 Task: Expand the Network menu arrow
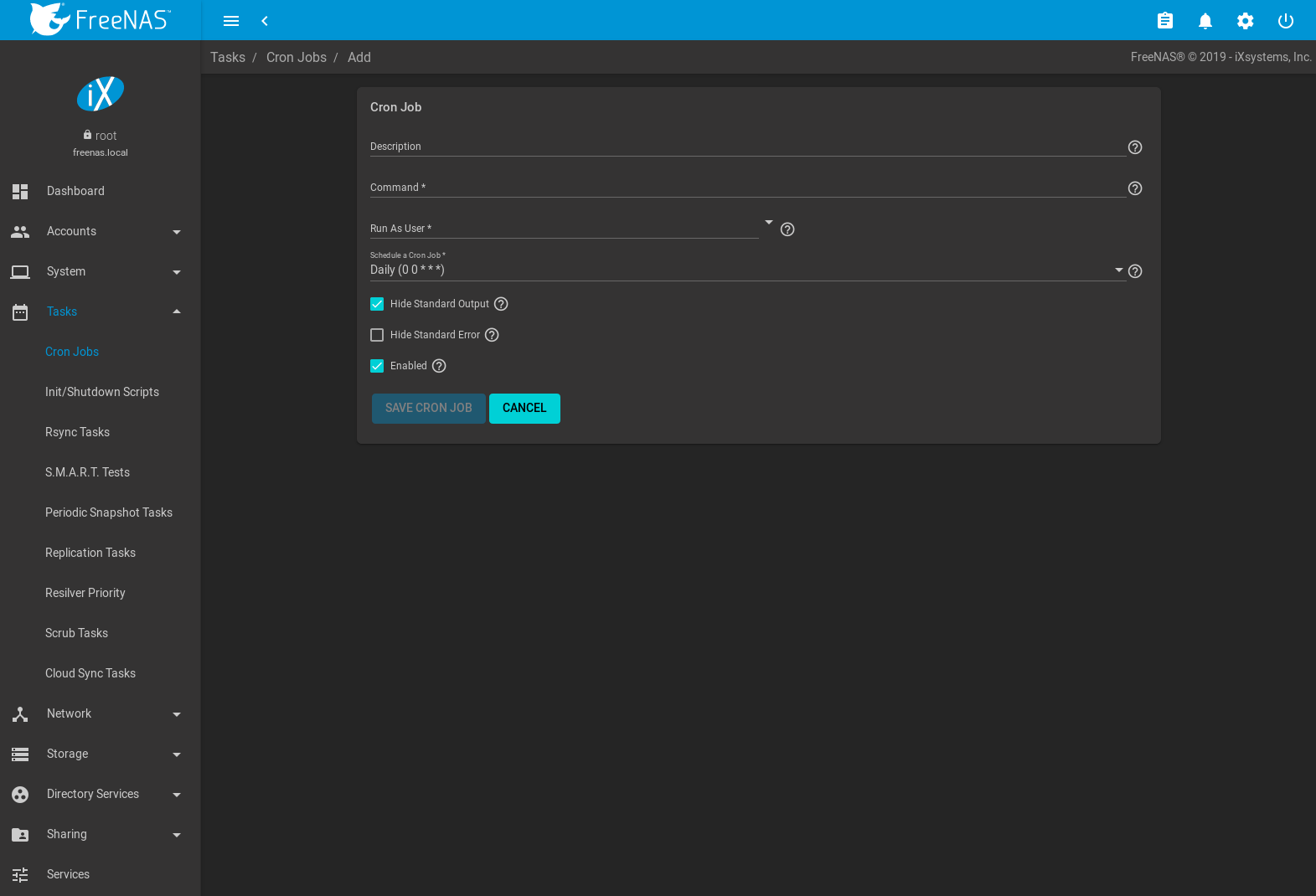177,714
